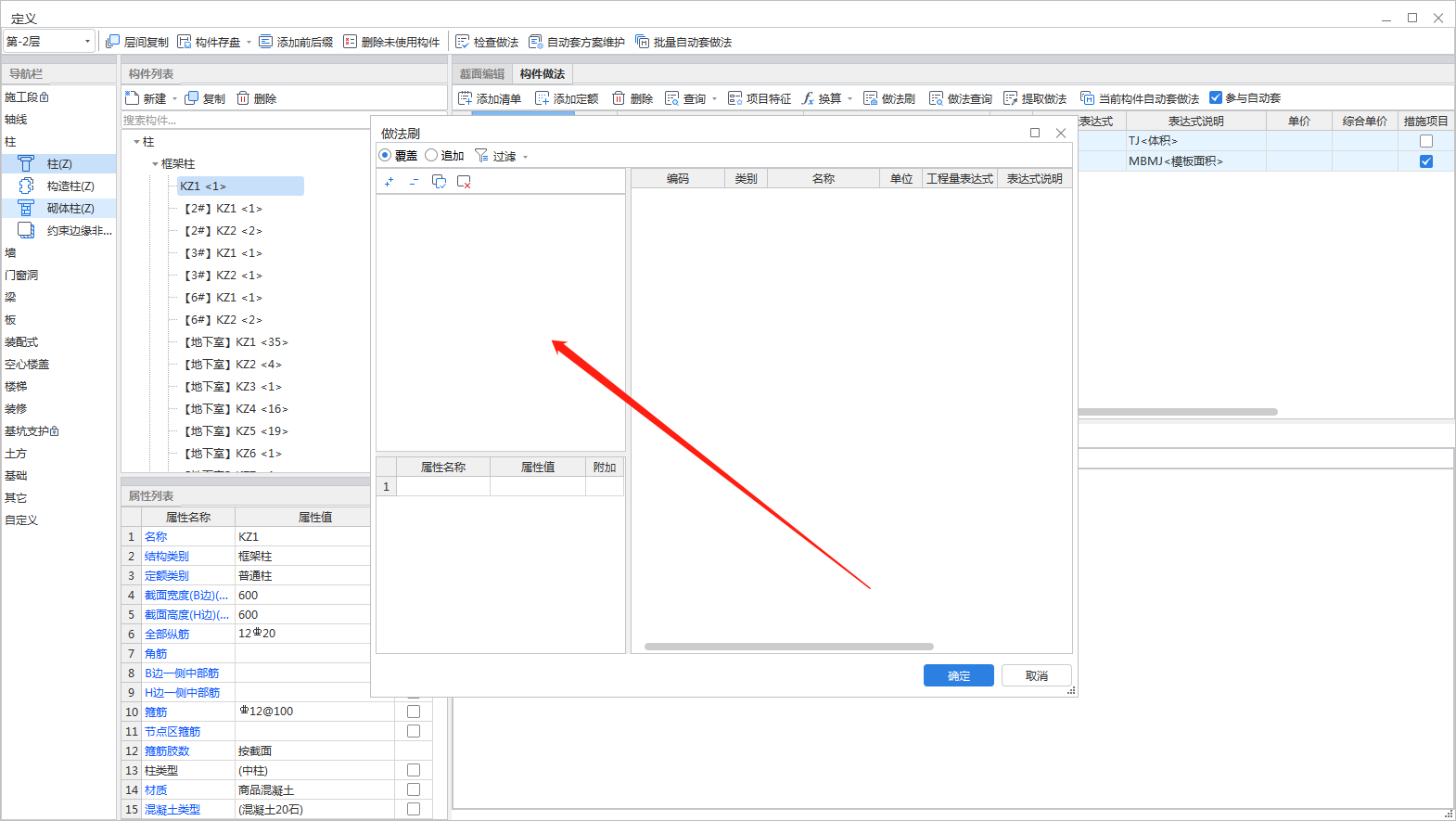
Task: Click the expand-all plus icon in 做法刷 dialog
Action: tap(390, 182)
